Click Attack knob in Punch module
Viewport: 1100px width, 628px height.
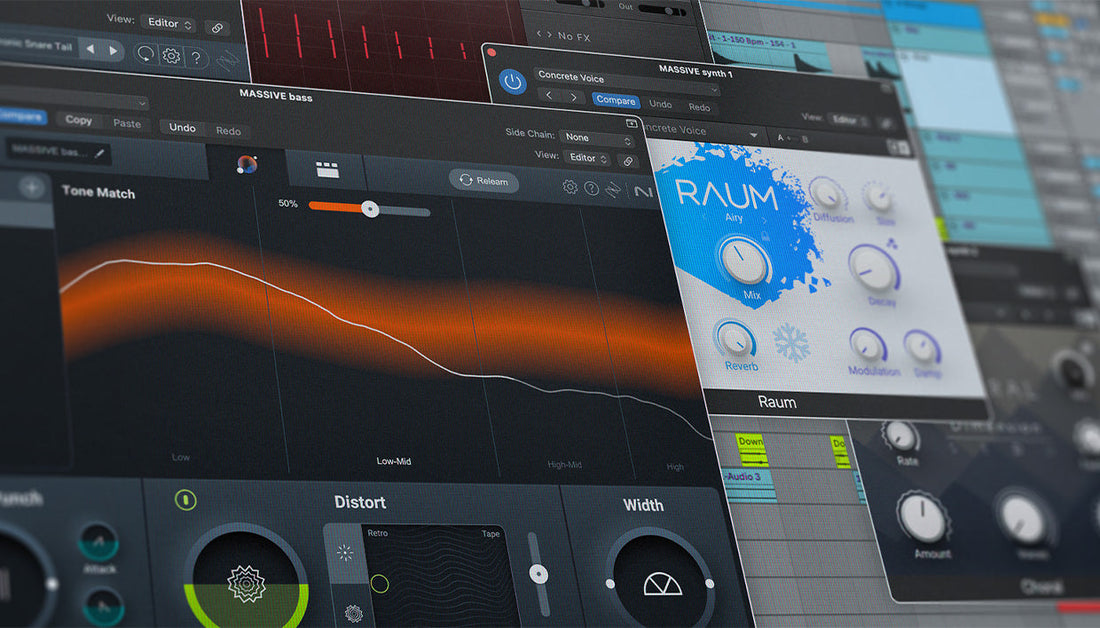tap(98, 541)
